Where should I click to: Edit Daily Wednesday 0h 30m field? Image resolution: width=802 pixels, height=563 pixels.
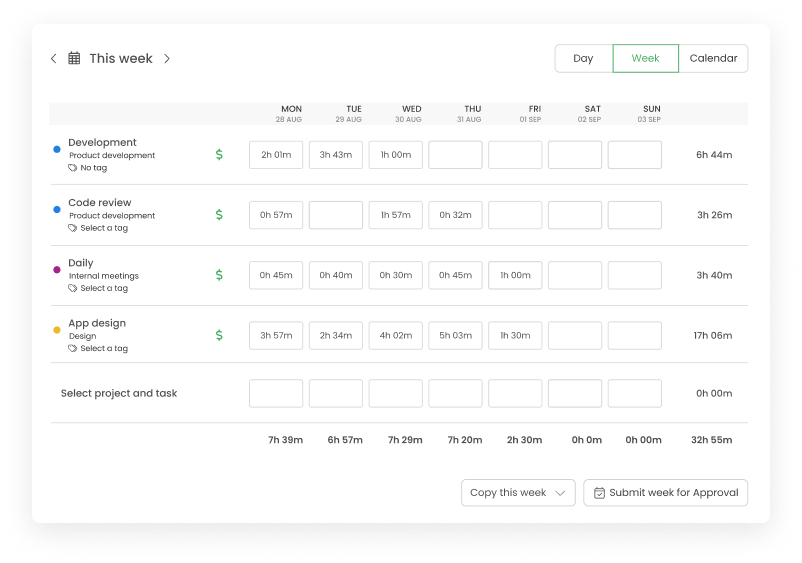395,275
